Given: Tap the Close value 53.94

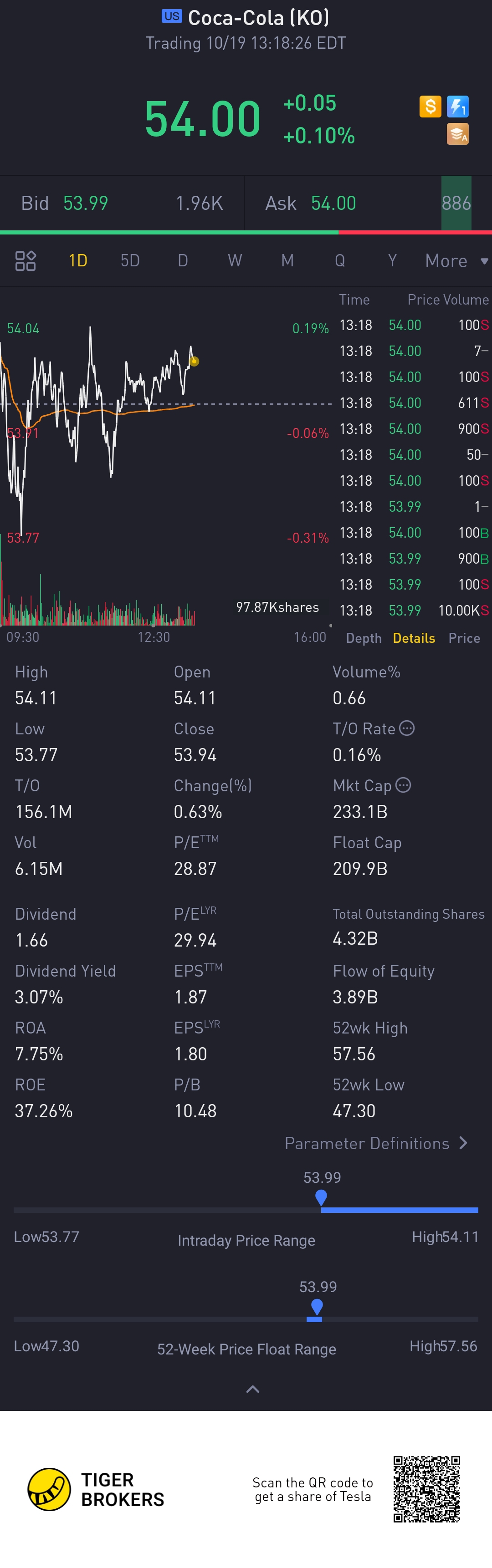Looking at the screenshot, I should (195, 755).
